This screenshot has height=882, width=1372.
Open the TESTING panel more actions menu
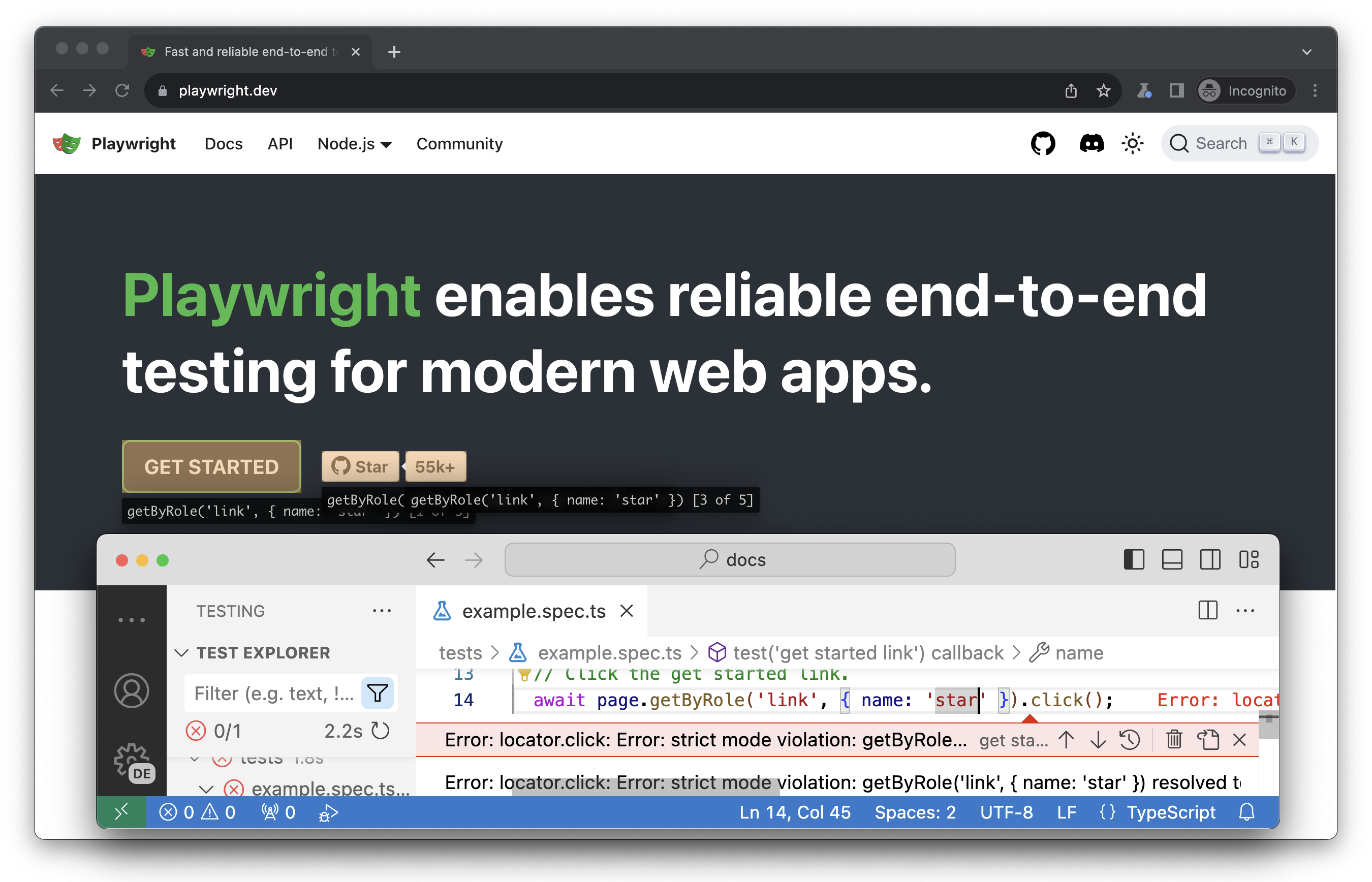[x=382, y=611]
